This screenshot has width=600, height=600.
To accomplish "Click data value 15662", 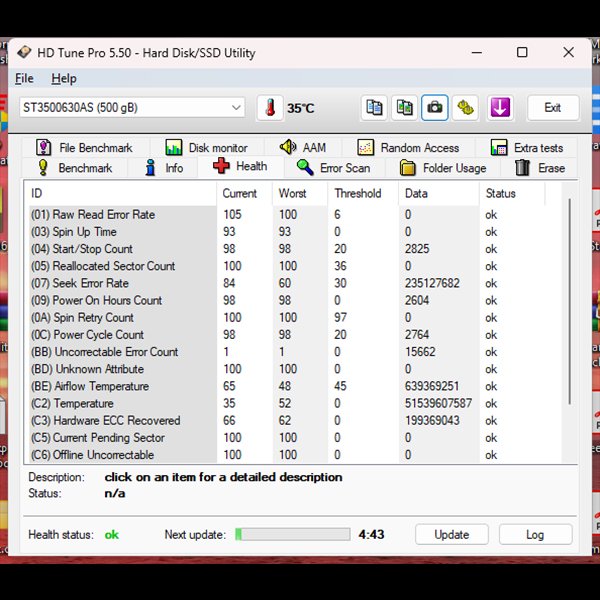I will click(420, 352).
